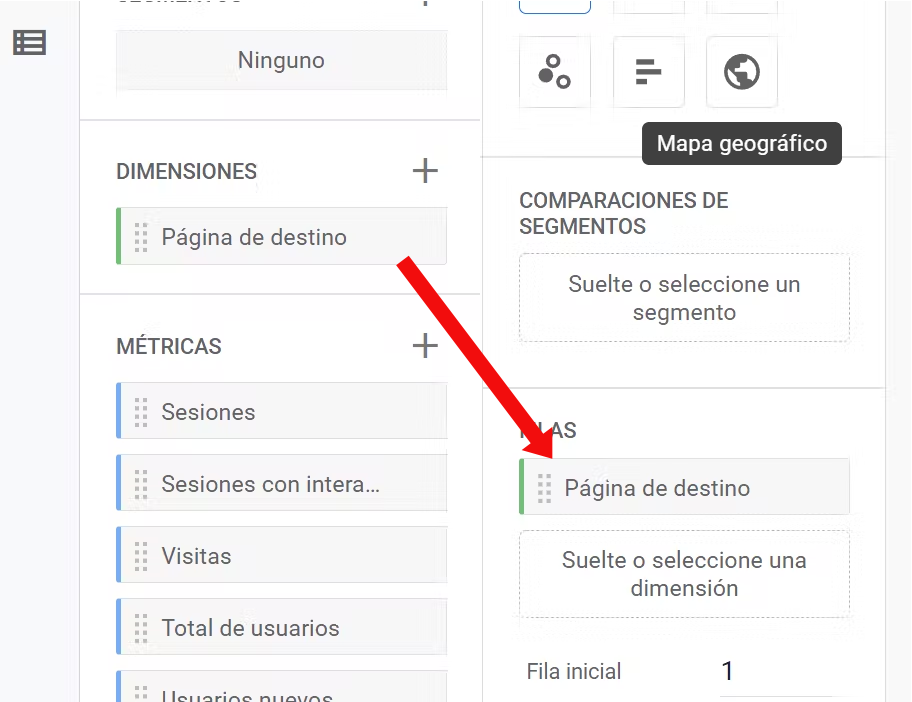Screen dimensions: 912x702
Task: Select the Total de usuarios metric
Action: click(x=282, y=627)
